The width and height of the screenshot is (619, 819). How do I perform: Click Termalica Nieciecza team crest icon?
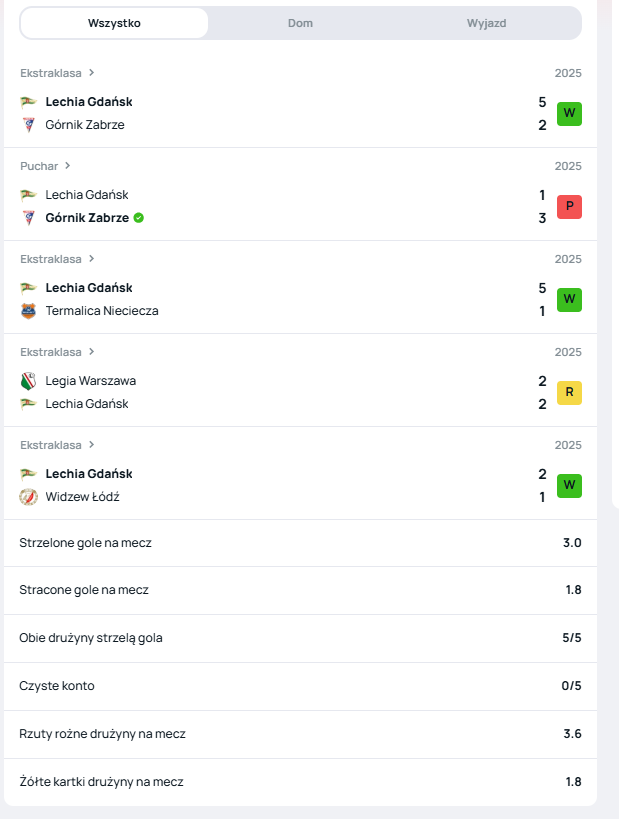28,311
